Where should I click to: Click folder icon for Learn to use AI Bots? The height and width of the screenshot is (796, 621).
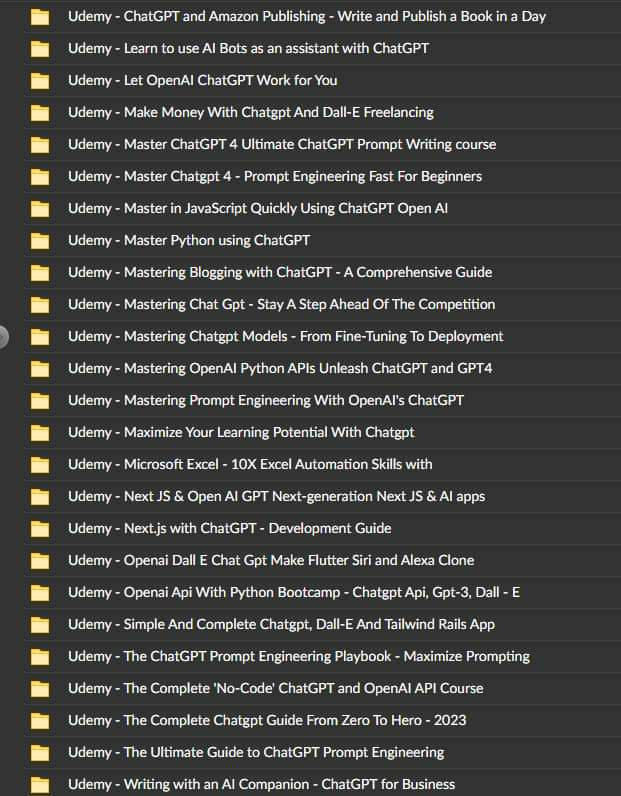[x=40, y=49]
